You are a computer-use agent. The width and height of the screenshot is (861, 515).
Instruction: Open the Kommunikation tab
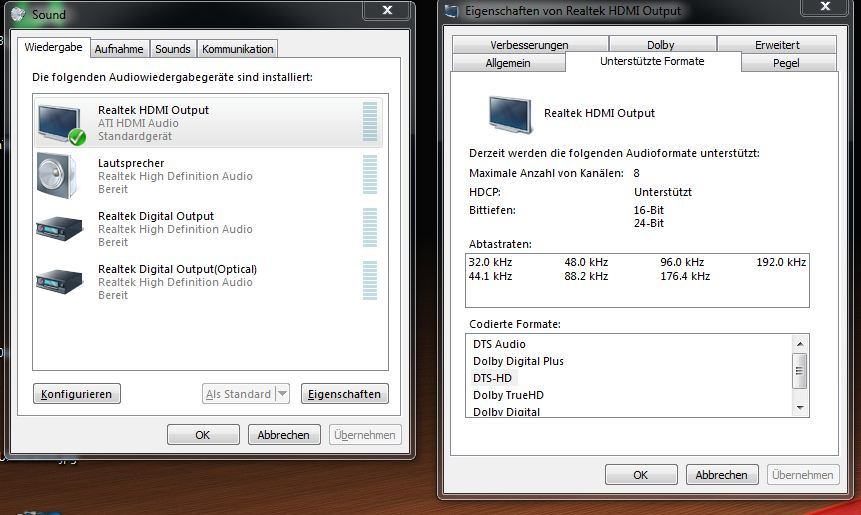pos(237,49)
